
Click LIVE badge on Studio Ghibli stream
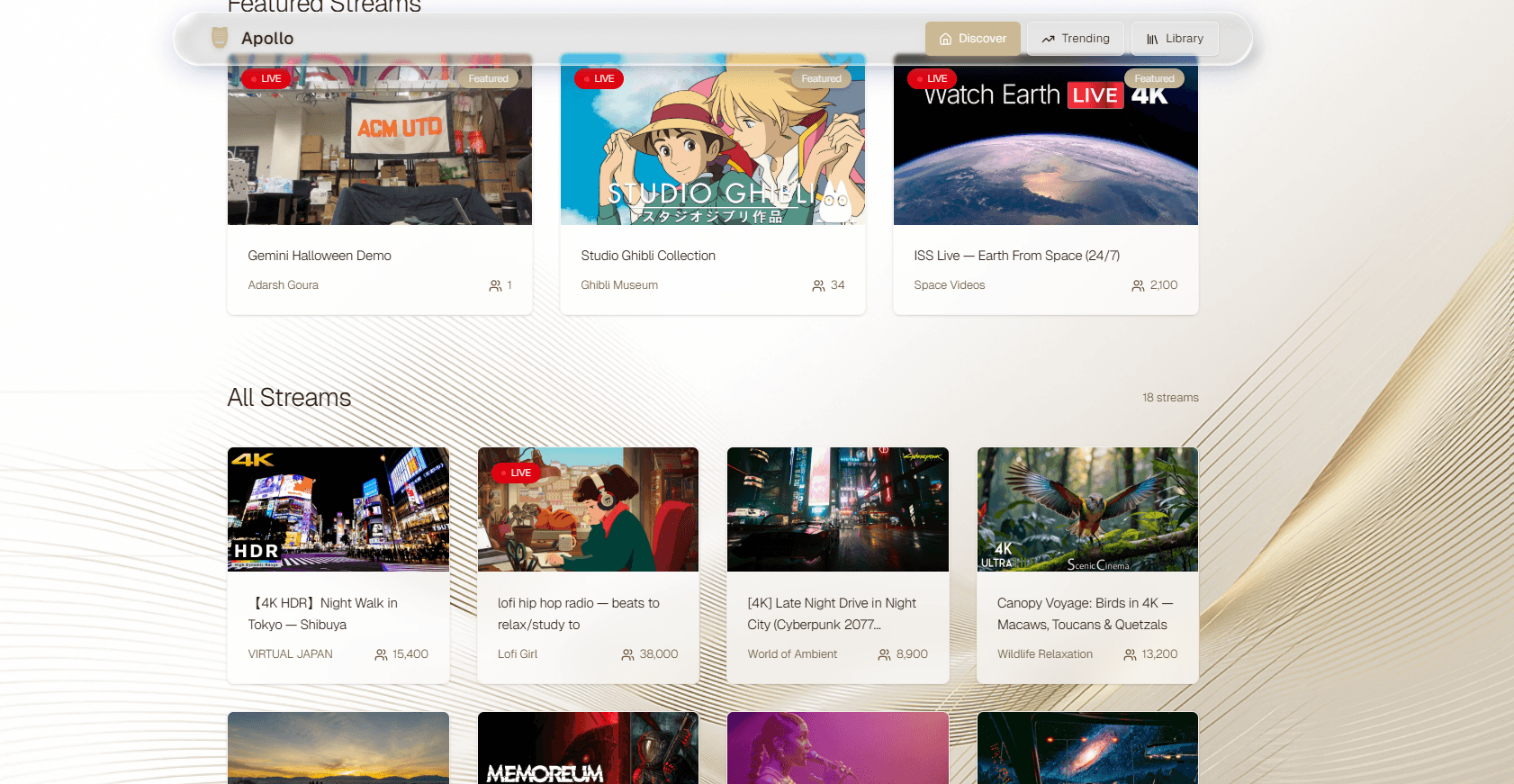click(599, 78)
